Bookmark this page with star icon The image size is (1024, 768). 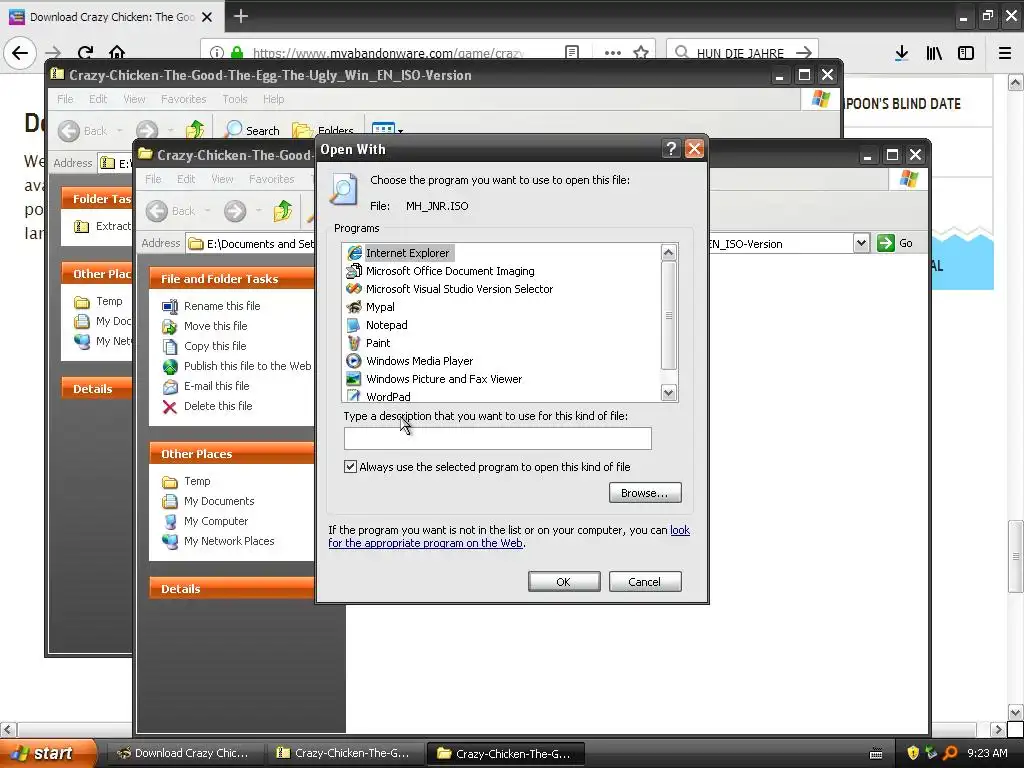[x=641, y=53]
